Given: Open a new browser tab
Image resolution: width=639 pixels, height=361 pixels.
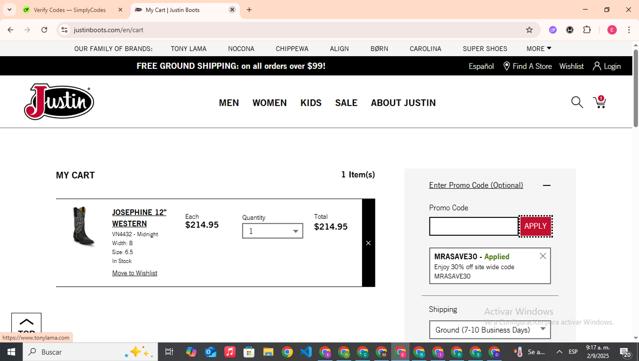Looking at the screenshot, I should [x=249, y=10].
